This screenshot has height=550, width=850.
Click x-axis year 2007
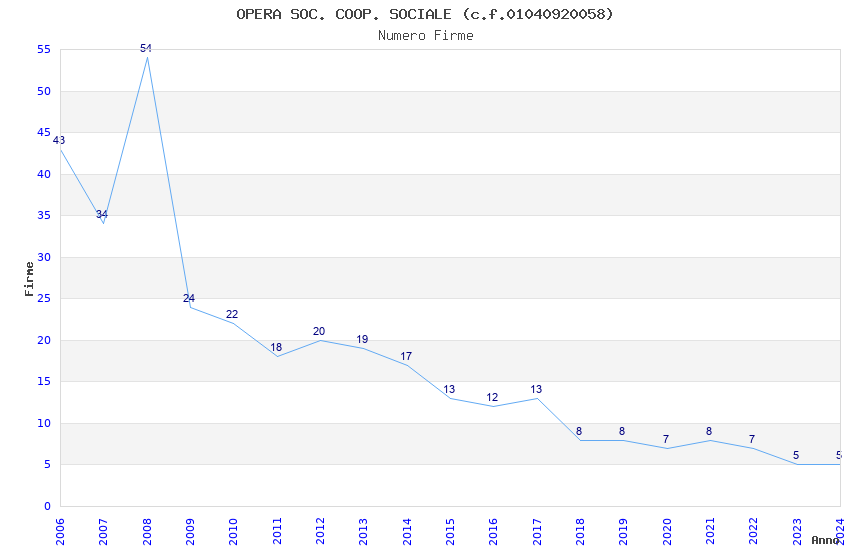tap(103, 532)
